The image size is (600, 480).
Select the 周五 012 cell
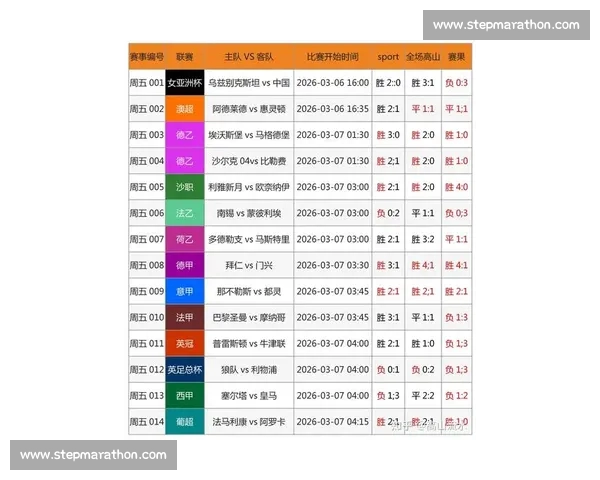click(147, 369)
